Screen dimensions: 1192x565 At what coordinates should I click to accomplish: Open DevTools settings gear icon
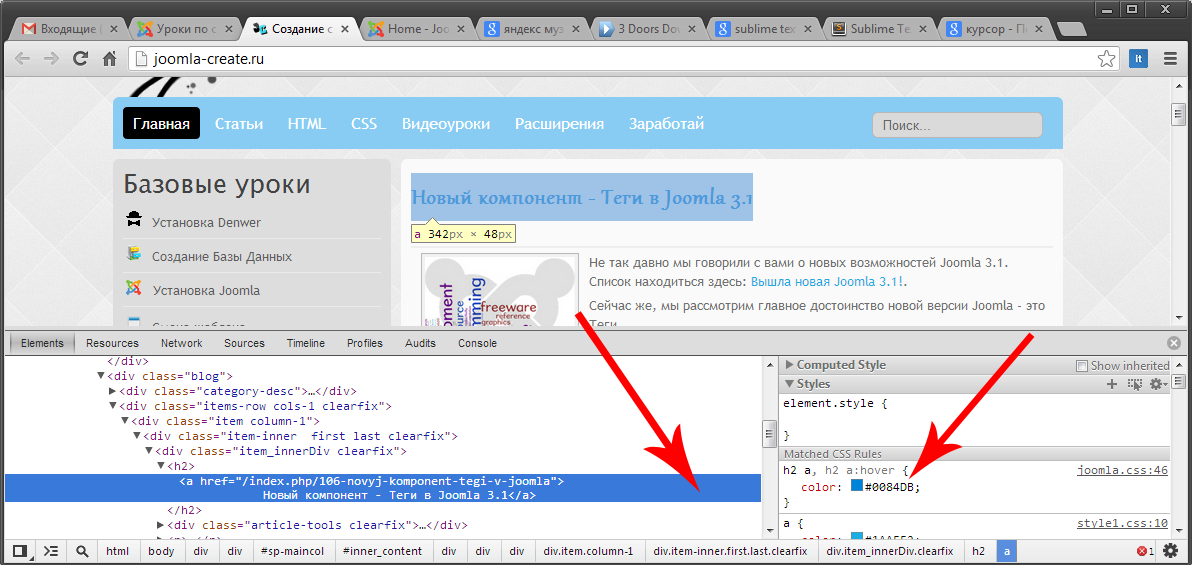tap(1171, 551)
